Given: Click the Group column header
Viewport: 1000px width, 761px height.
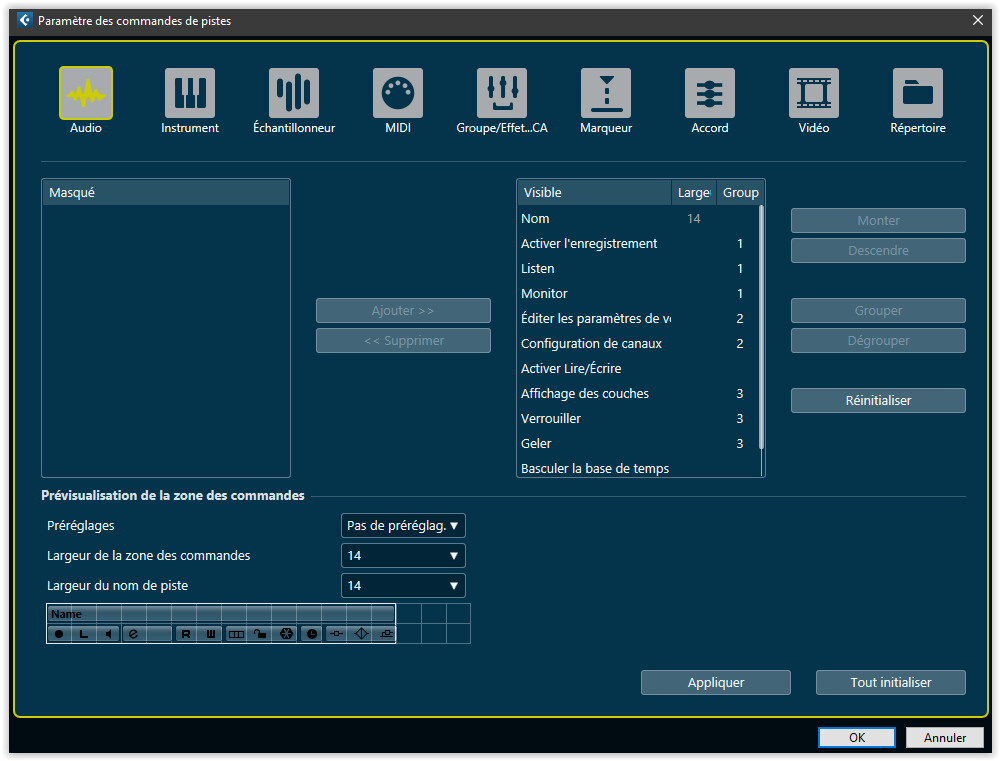Looking at the screenshot, I should [x=740, y=193].
